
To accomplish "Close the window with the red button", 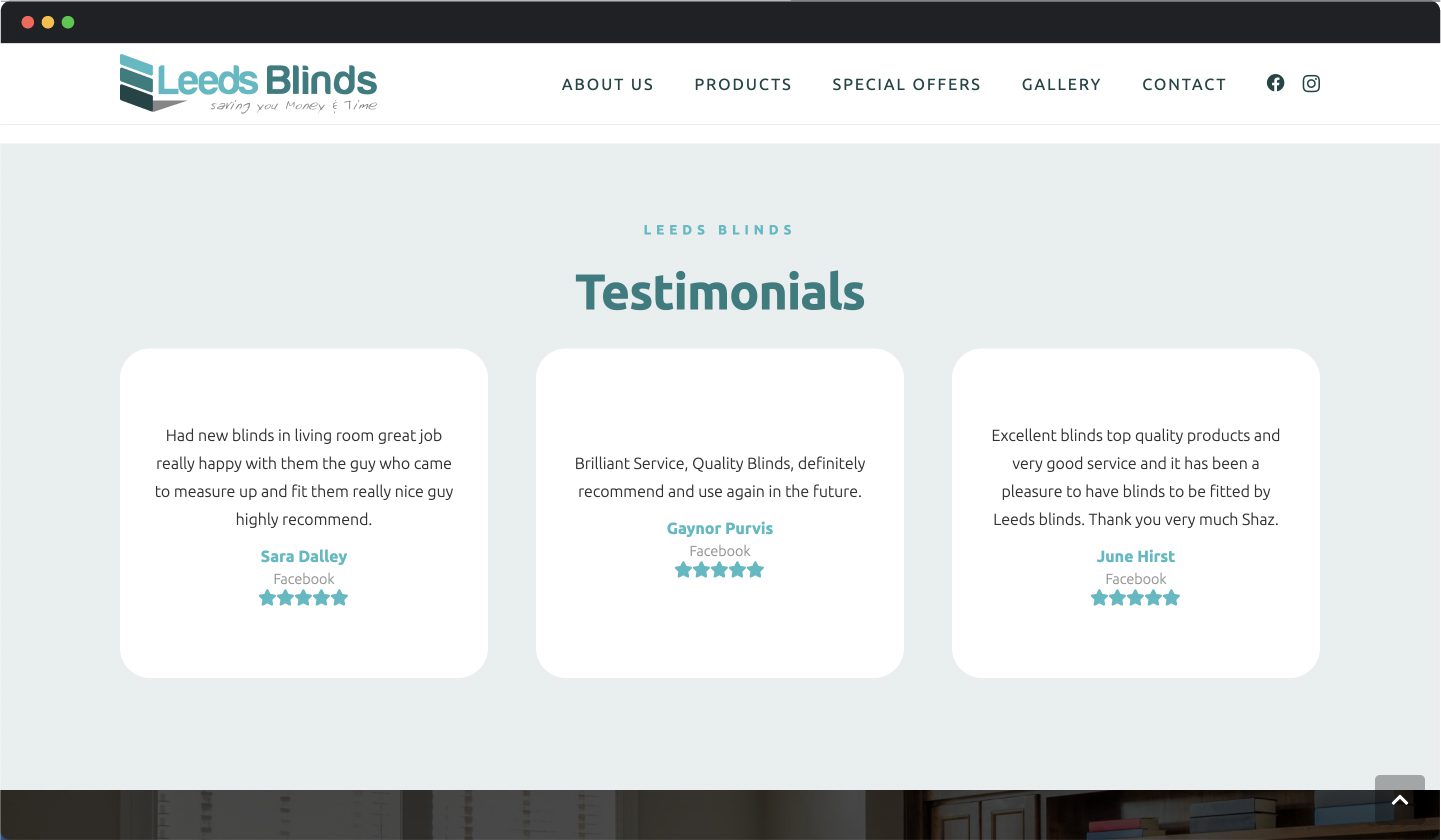I will (27, 22).
